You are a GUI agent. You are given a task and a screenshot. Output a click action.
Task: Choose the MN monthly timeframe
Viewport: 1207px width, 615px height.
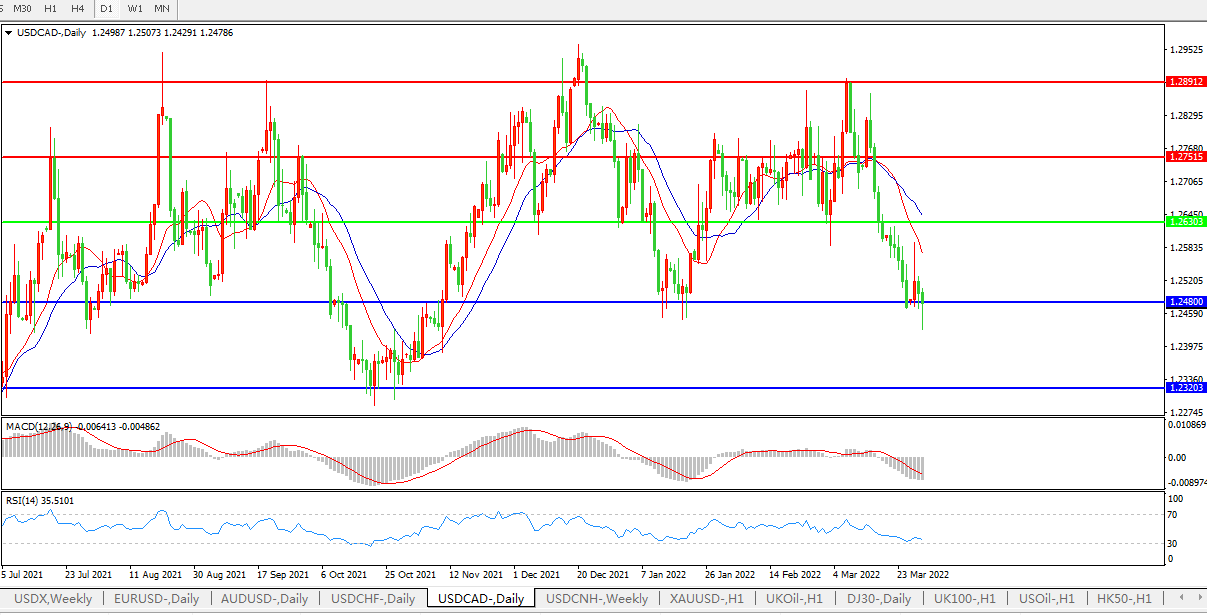(x=161, y=9)
